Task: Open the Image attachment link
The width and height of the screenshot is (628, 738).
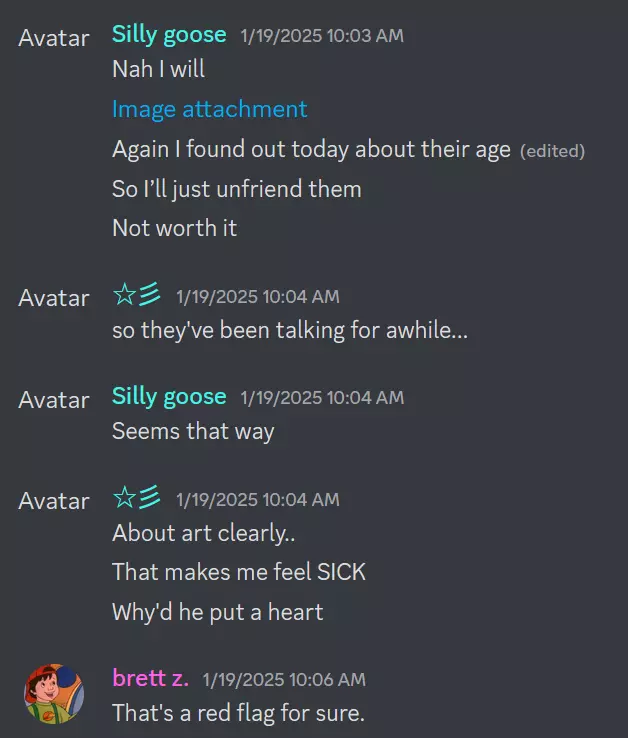Action: 209,109
